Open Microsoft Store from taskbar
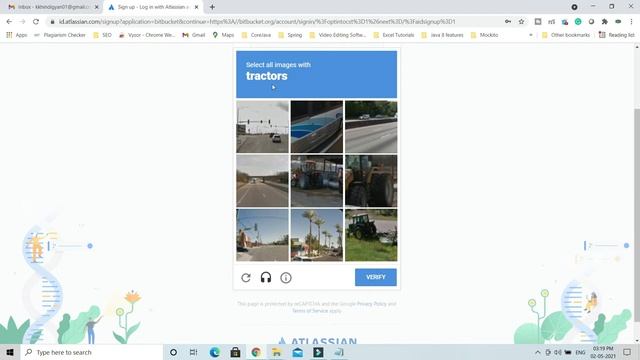Viewport: 640px width, 360px height. coord(236,352)
